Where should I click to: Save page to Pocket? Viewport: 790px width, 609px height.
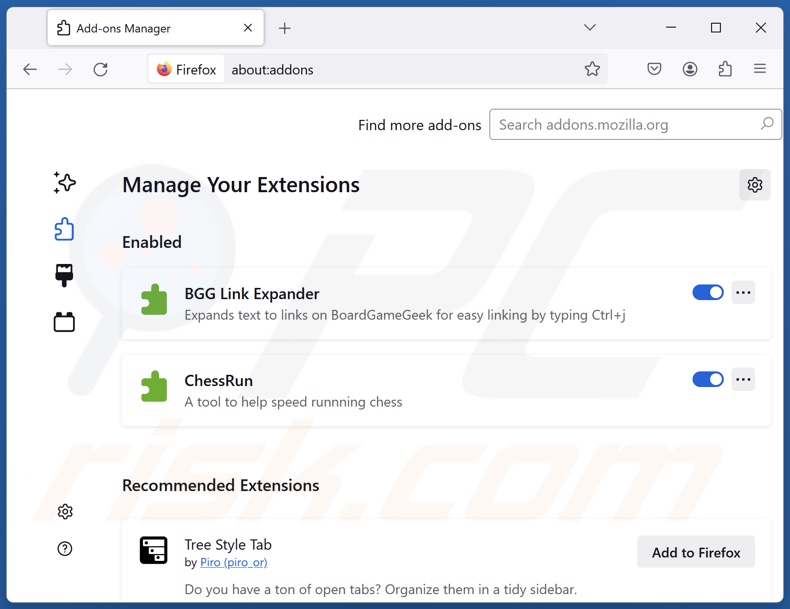(654, 69)
